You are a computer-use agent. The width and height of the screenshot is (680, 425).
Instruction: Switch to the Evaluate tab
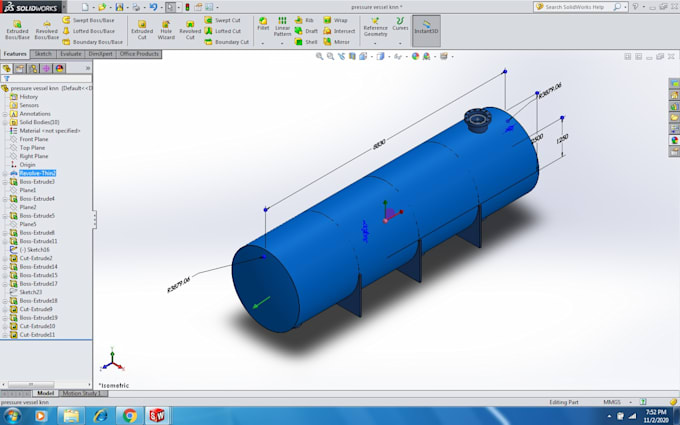pos(71,54)
